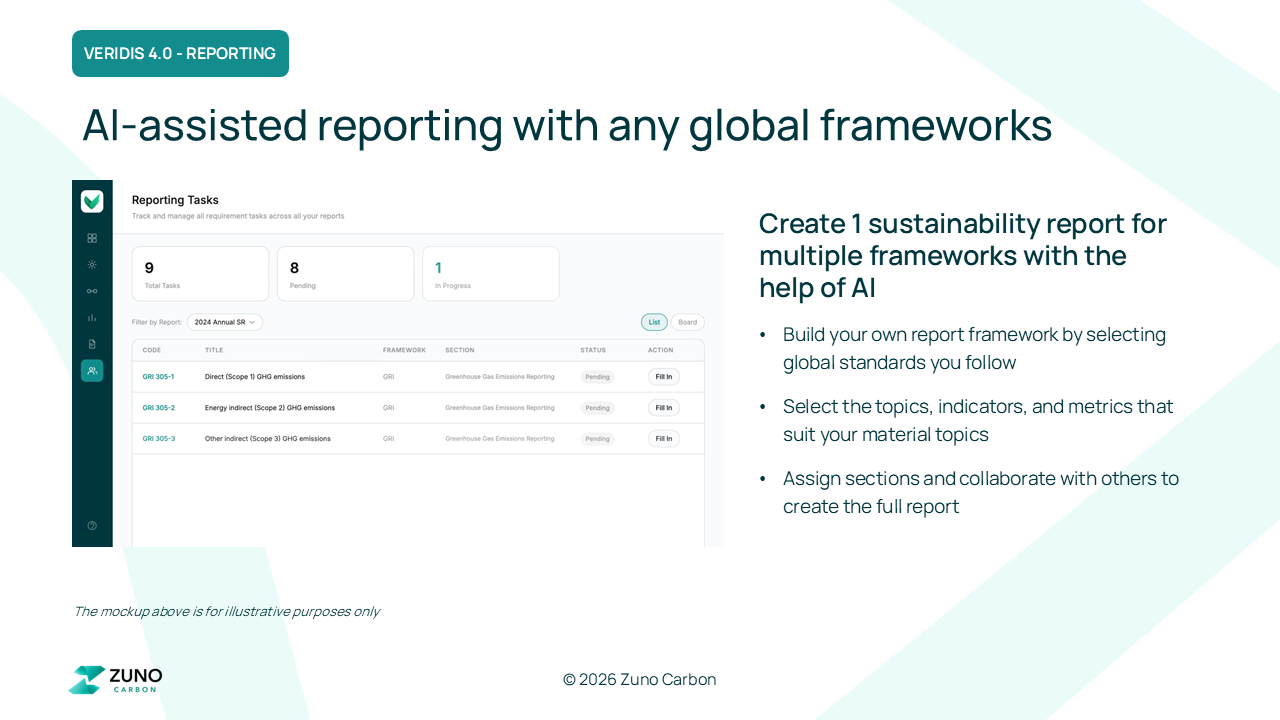Click the STATUS column header
The height and width of the screenshot is (720, 1280).
[593, 350]
